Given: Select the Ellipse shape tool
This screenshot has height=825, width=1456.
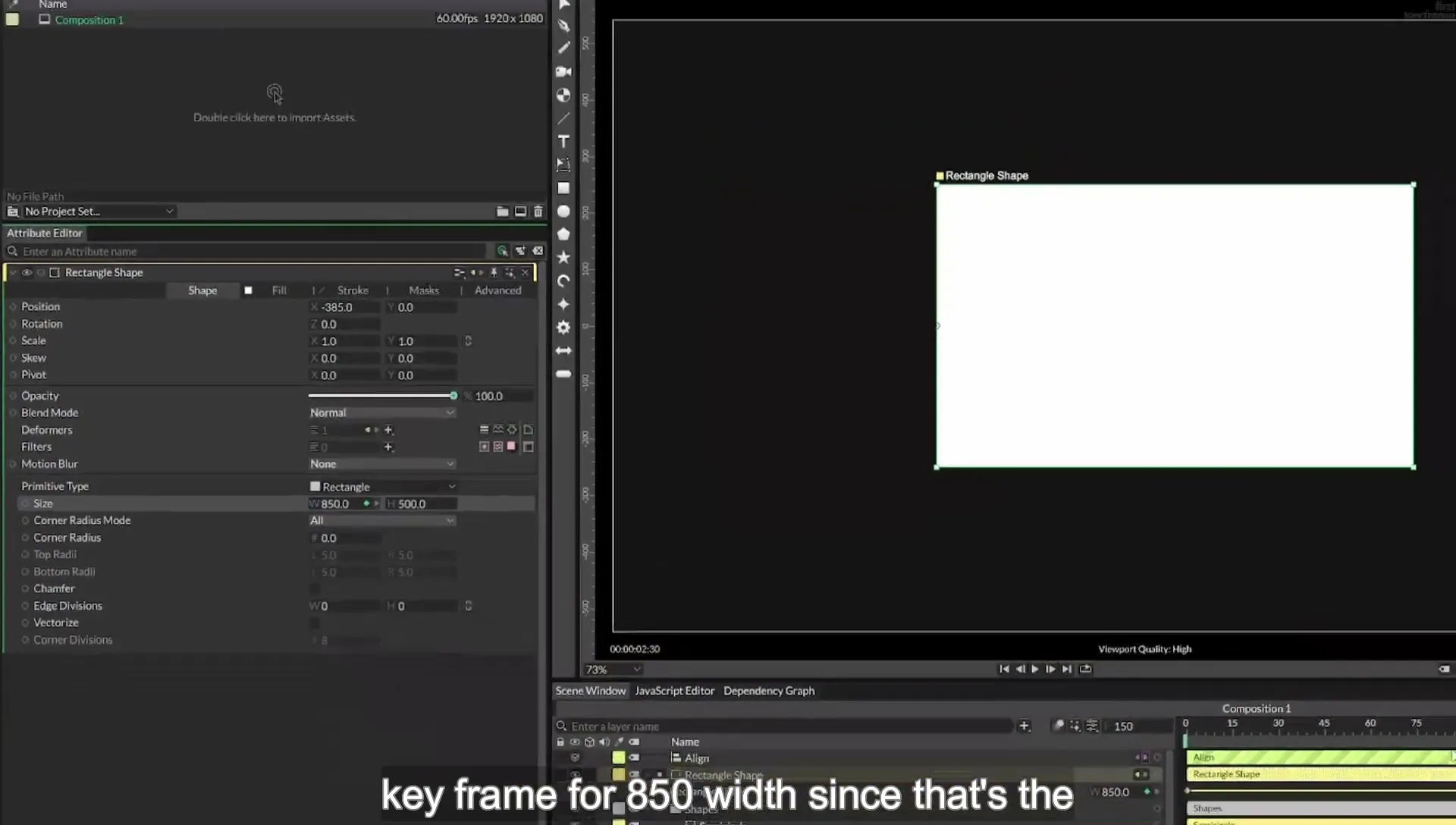Looking at the screenshot, I should 563,212.
